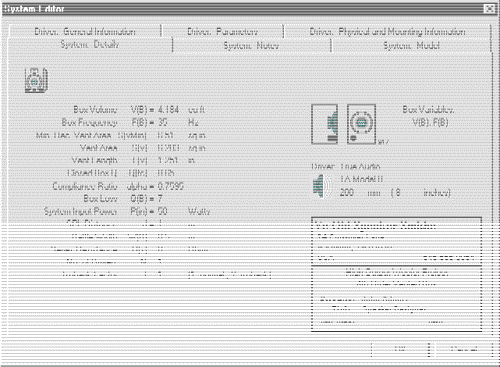Click the System Input Power label
The height and width of the screenshot is (367, 500).
[80, 211]
